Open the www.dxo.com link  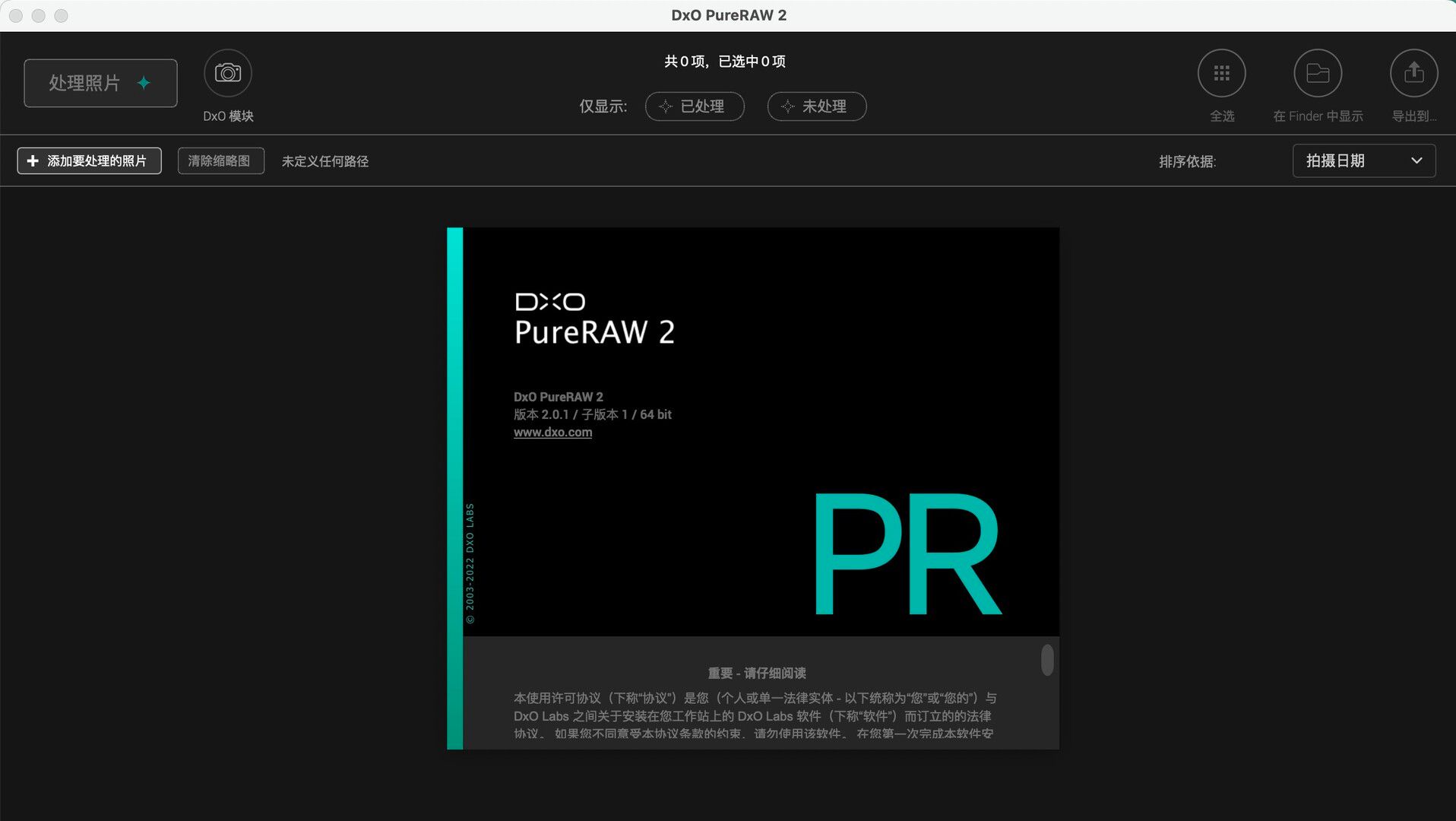click(x=552, y=433)
